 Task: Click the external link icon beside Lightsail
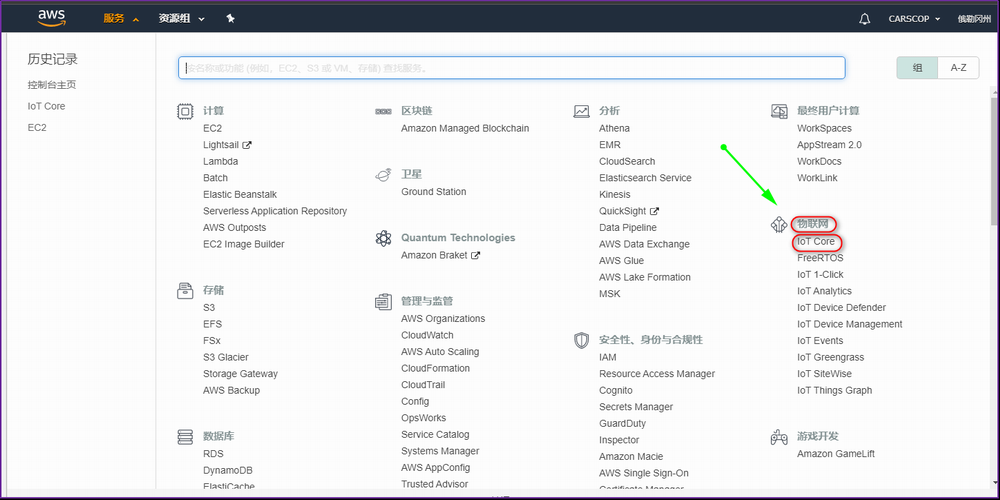pyautogui.click(x=247, y=145)
